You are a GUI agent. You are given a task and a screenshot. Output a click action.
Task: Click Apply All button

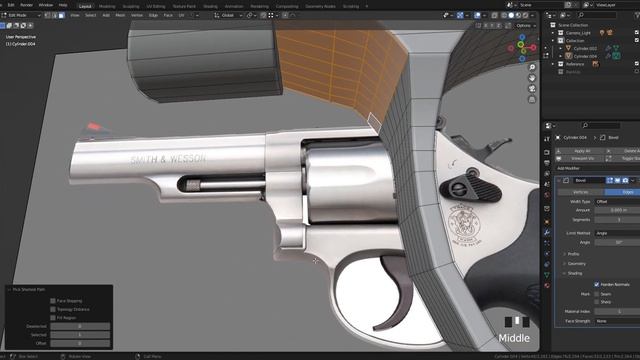point(580,151)
